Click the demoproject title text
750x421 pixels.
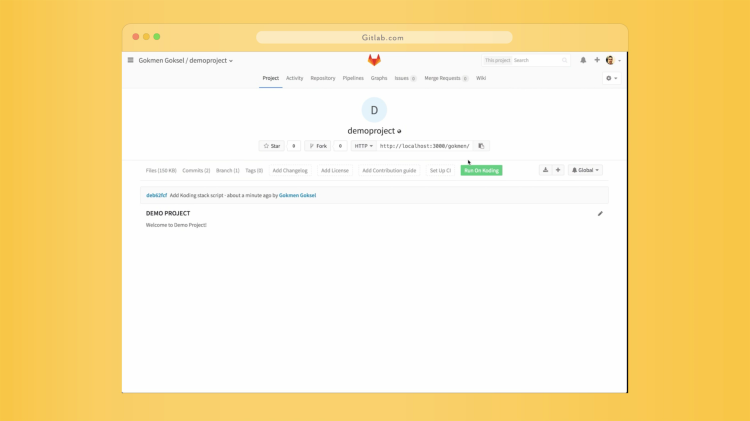coord(371,131)
